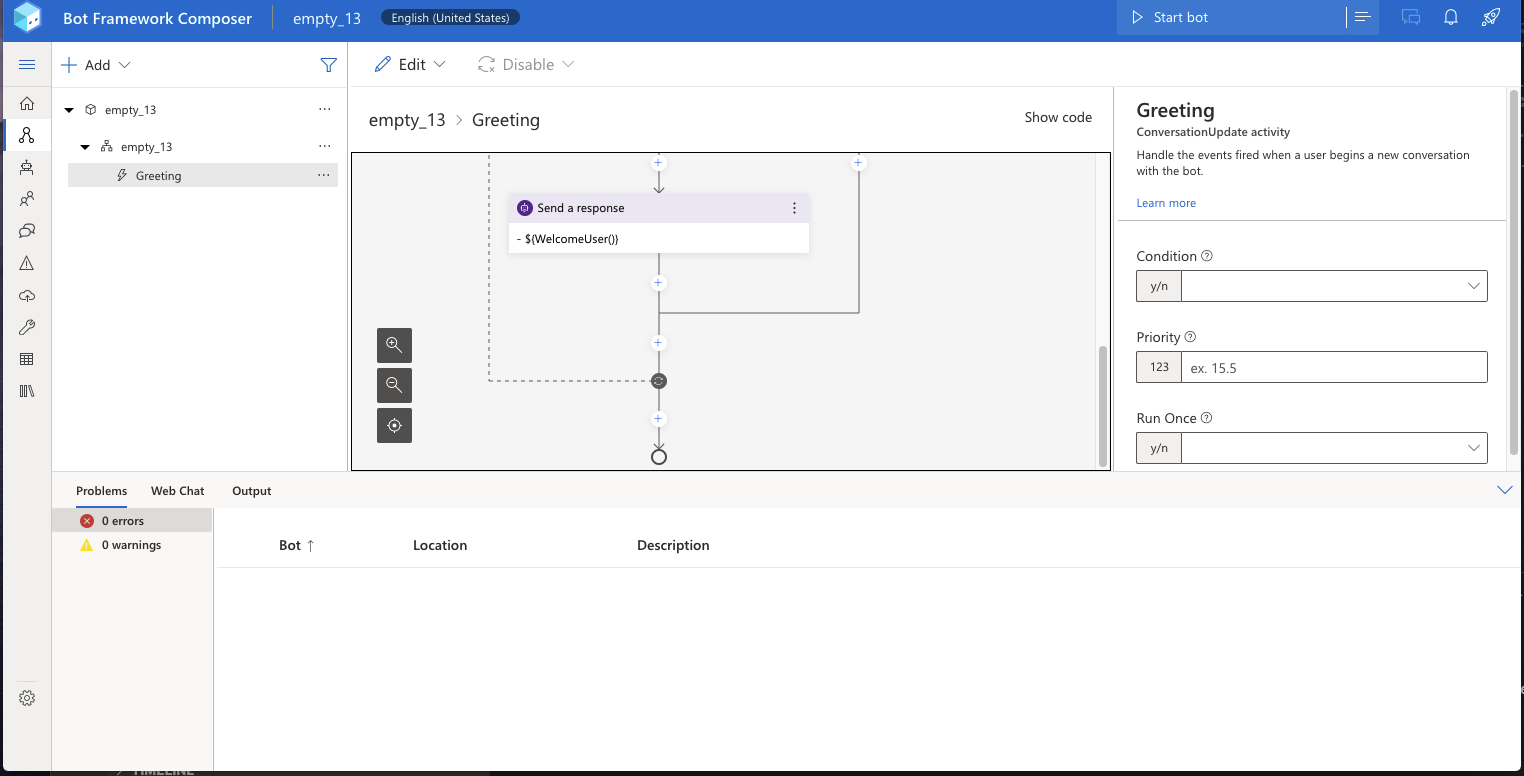This screenshot has width=1524, height=776.
Task: Open the Add dropdown
Action: point(96,65)
